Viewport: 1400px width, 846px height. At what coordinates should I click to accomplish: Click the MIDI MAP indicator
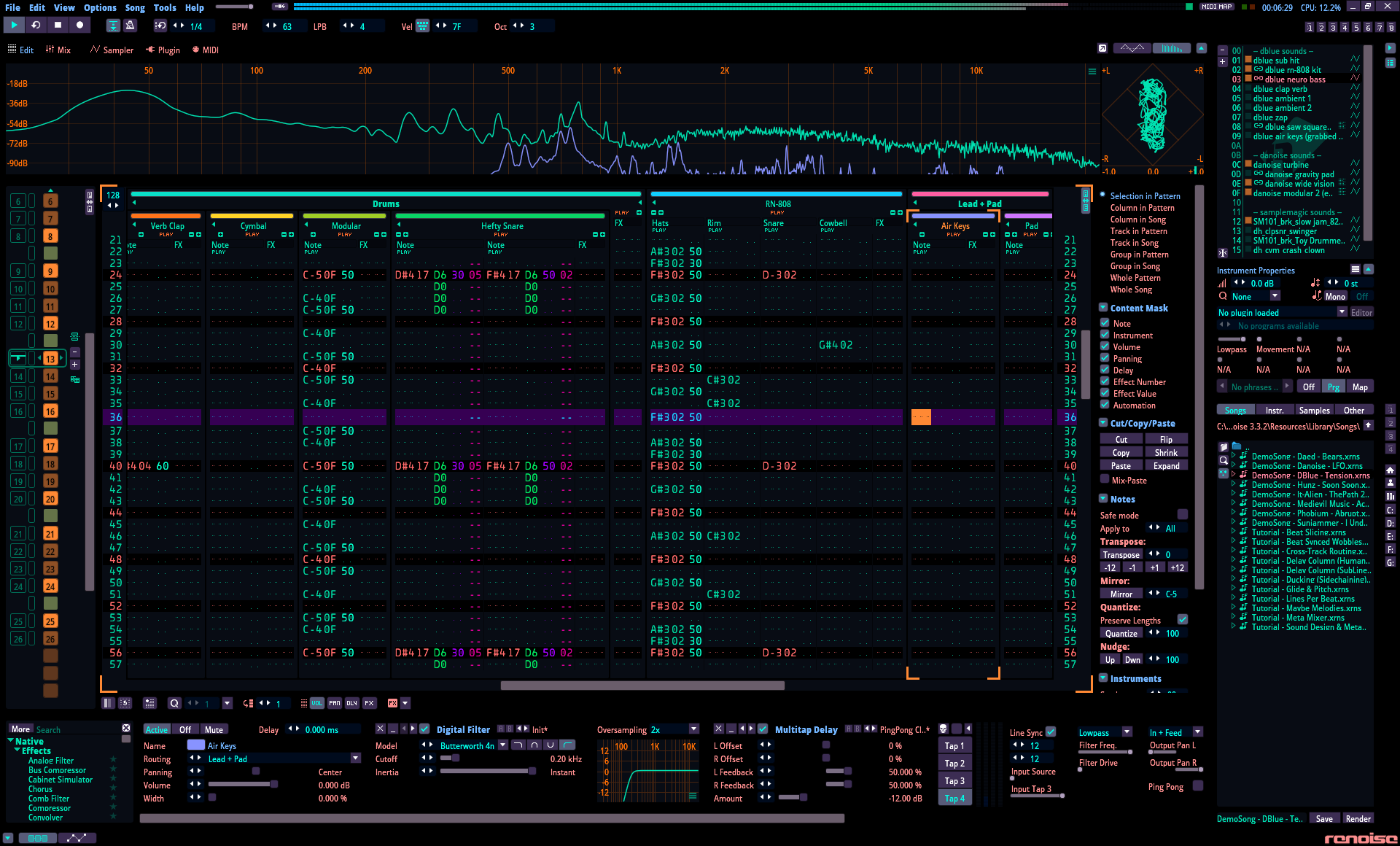pos(1216,7)
